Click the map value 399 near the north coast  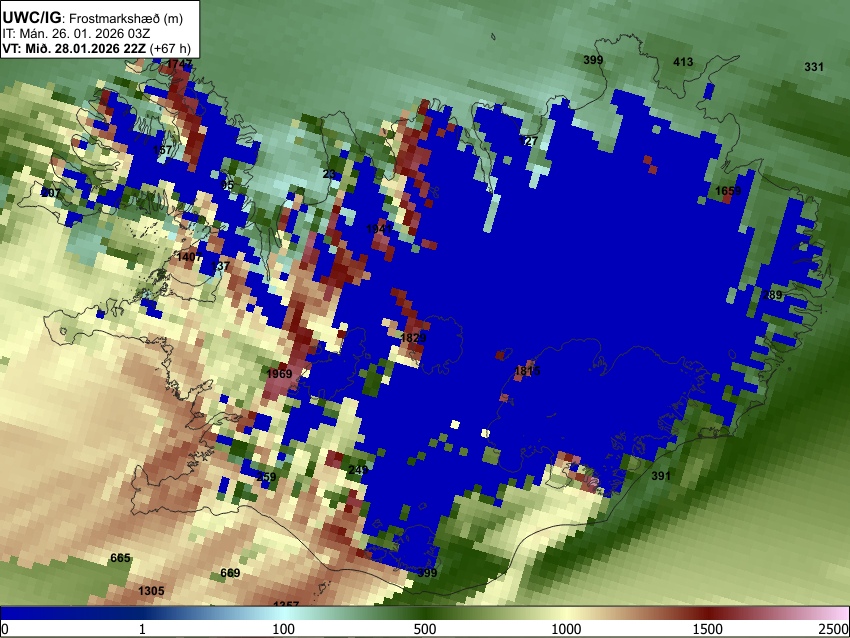(593, 60)
